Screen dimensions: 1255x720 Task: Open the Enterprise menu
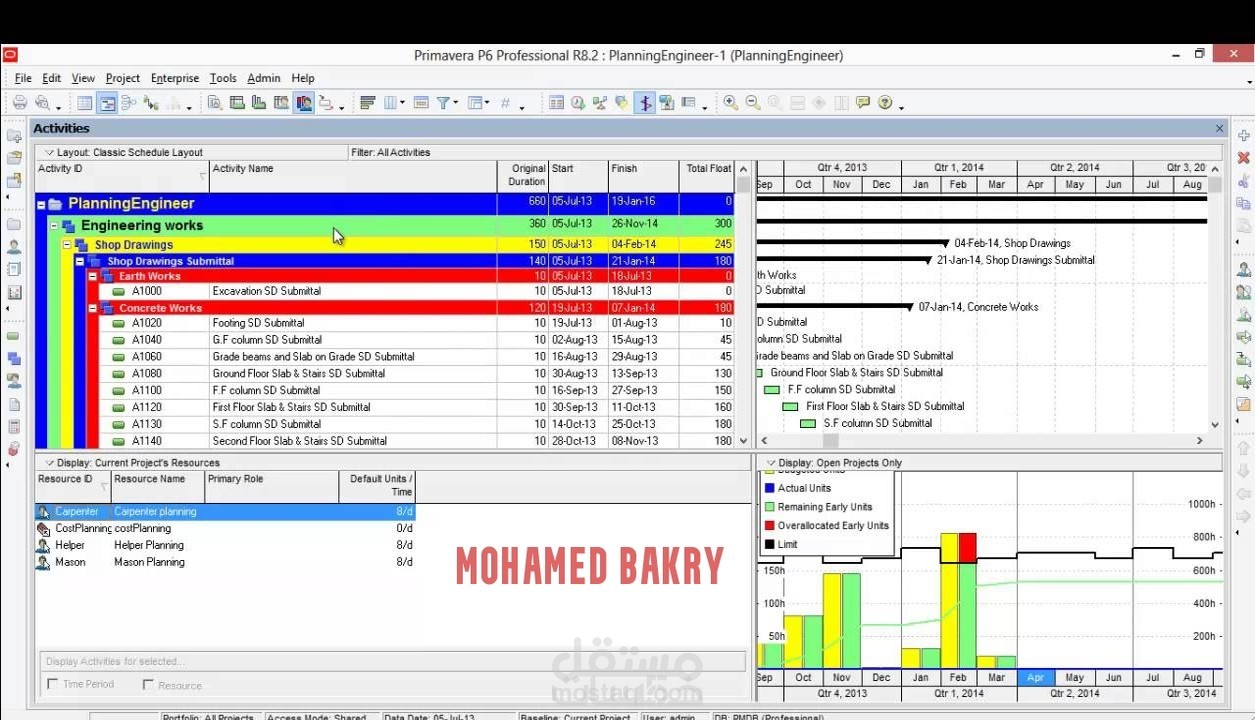click(x=175, y=78)
